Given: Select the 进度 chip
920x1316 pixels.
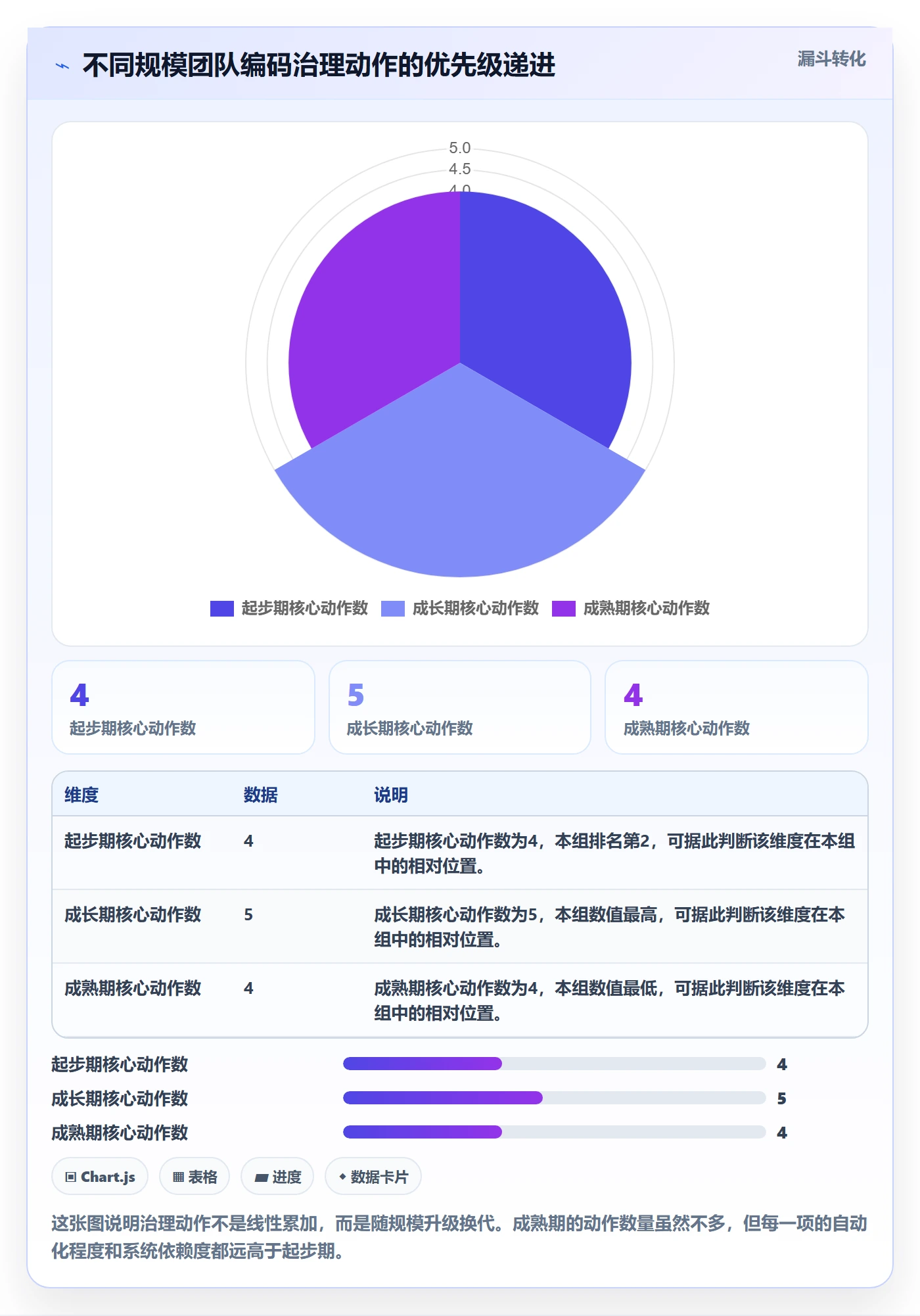Looking at the screenshot, I should tap(277, 1177).
